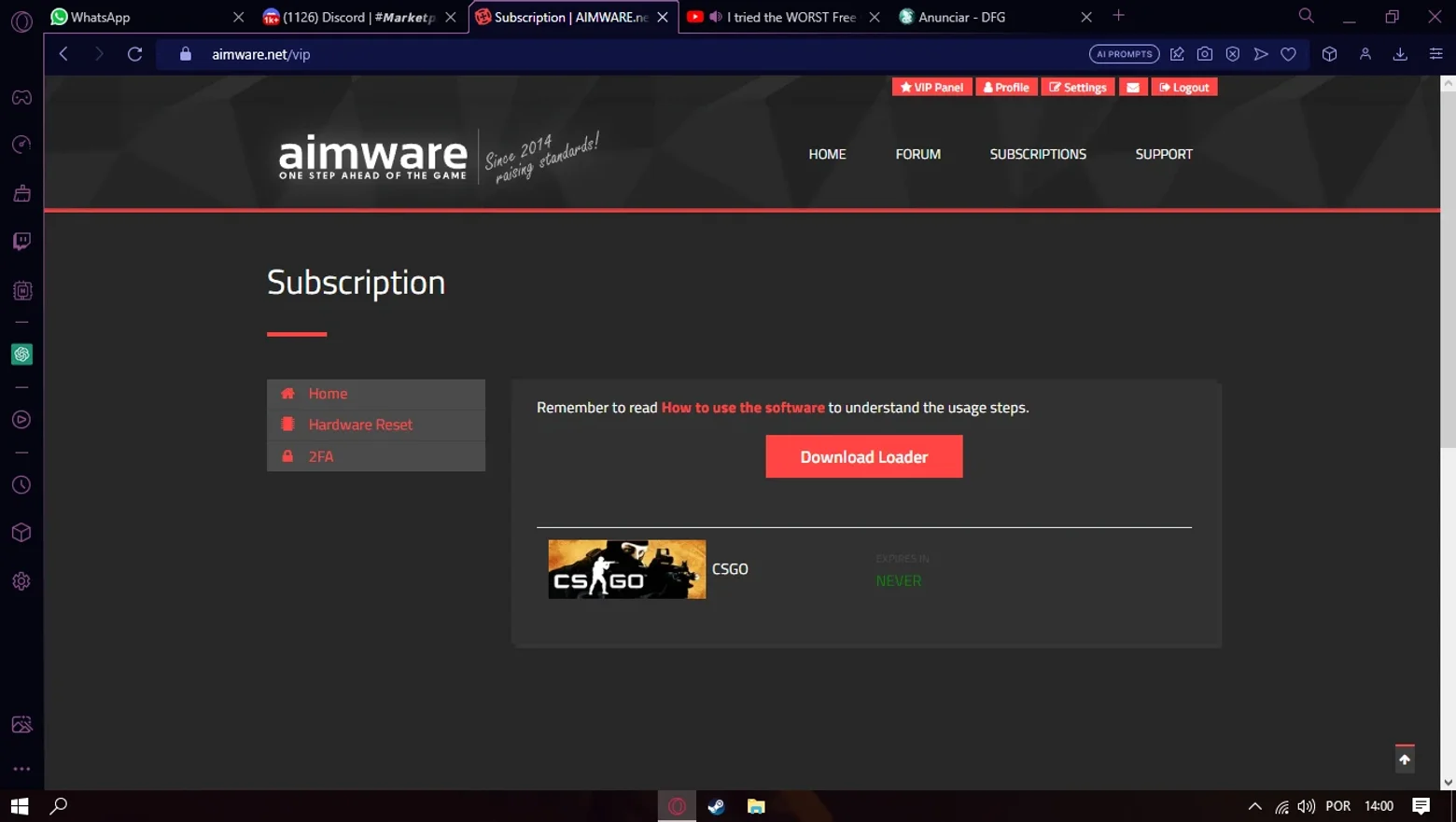This screenshot has width=1456, height=822.
Task: Open the notification center icon
Action: coord(1421,806)
